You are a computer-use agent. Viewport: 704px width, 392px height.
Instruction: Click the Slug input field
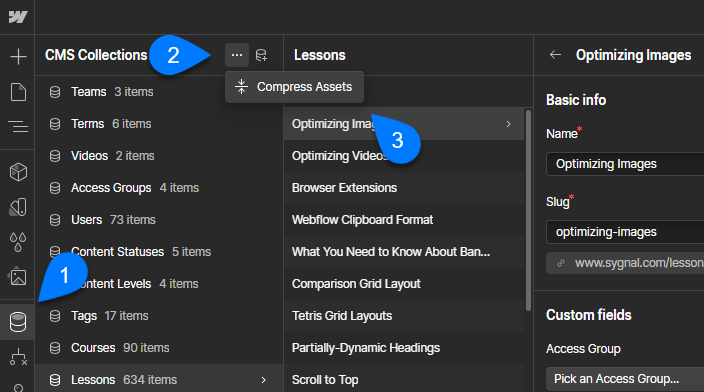coord(625,232)
